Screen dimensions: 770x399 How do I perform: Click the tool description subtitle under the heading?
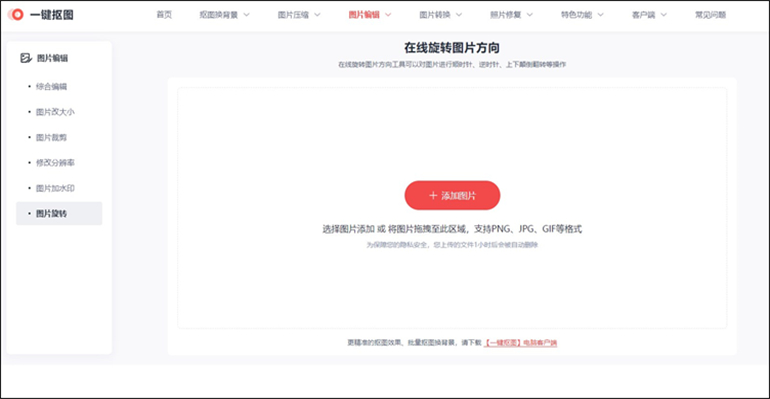(x=452, y=64)
